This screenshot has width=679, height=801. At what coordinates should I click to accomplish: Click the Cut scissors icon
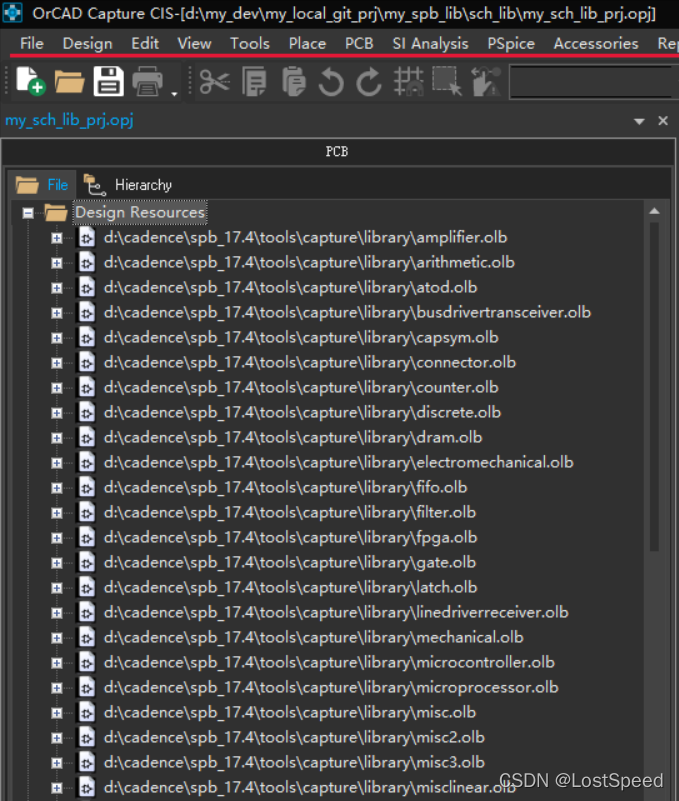point(214,82)
